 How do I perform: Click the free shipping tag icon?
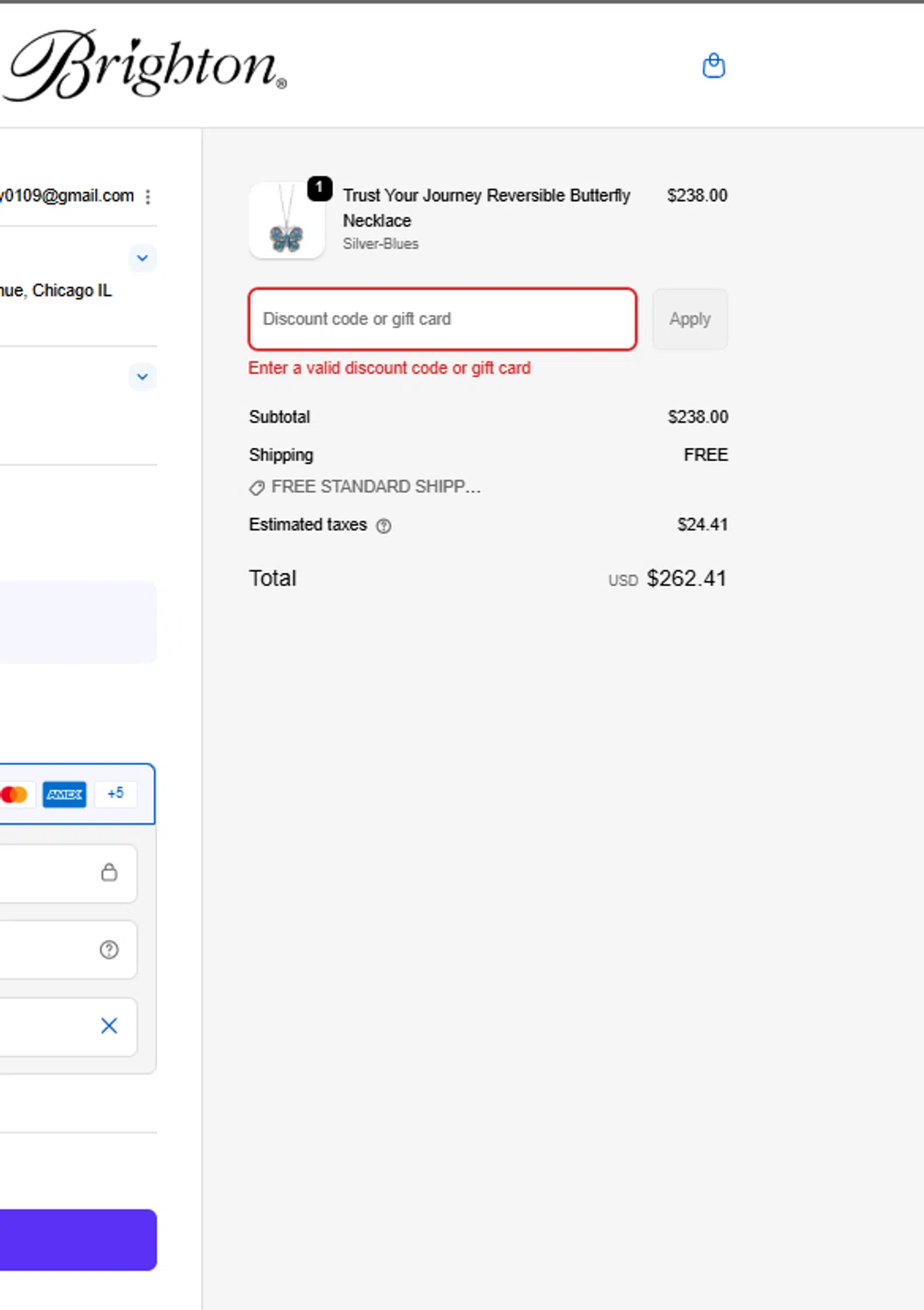pyautogui.click(x=257, y=487)
